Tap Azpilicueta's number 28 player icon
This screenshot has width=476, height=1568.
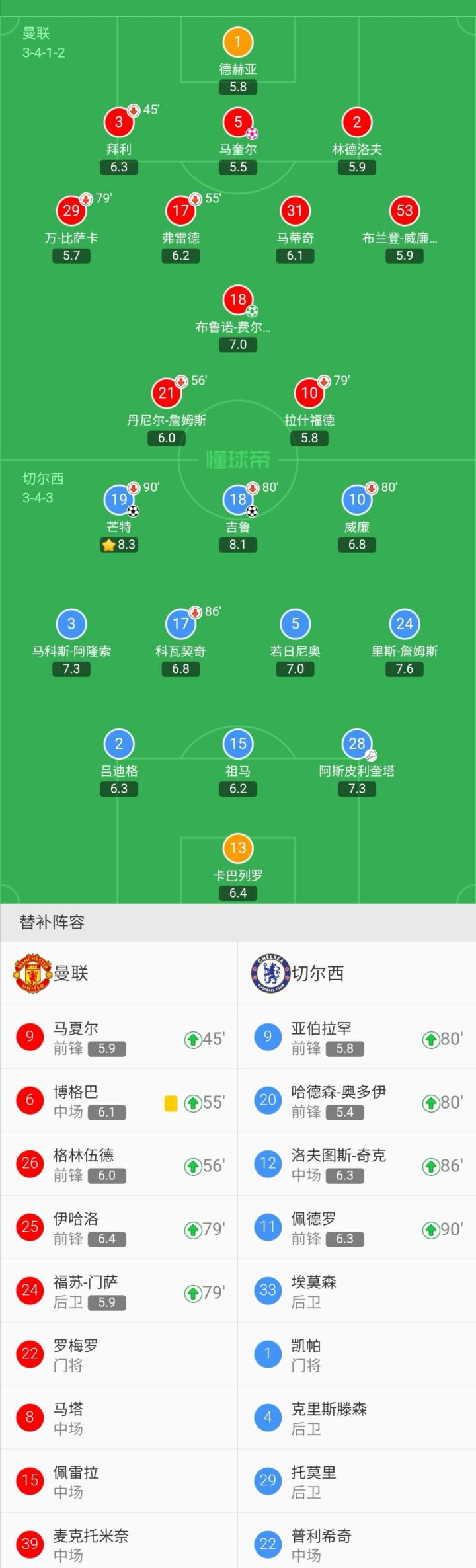click(357, 744)
